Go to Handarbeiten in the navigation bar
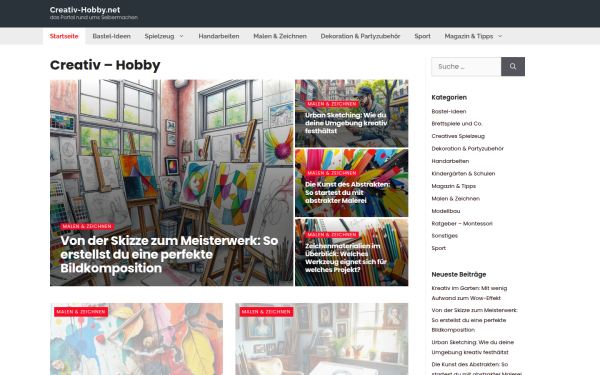The height and width of the screenshot is (375, 600). click(218, 36)
